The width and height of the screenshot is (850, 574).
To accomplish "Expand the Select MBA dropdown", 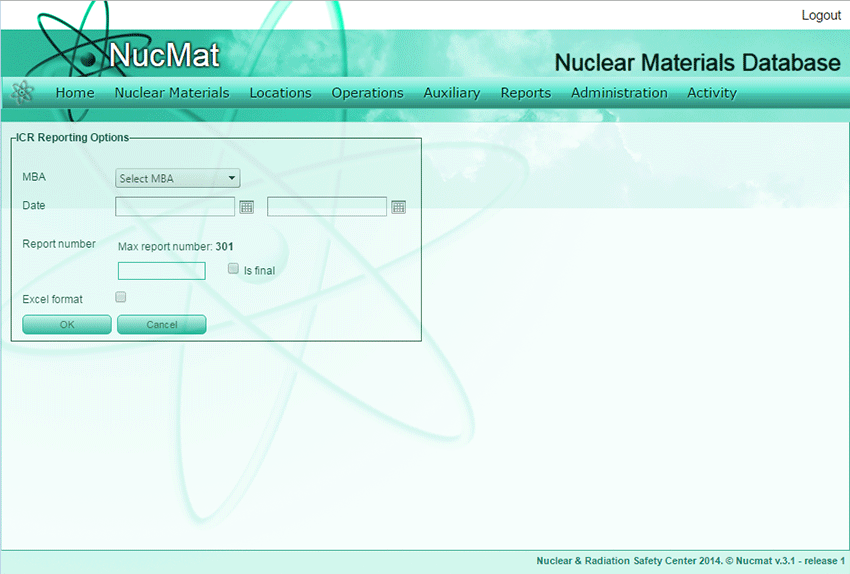I will click(x=178, y=179).
